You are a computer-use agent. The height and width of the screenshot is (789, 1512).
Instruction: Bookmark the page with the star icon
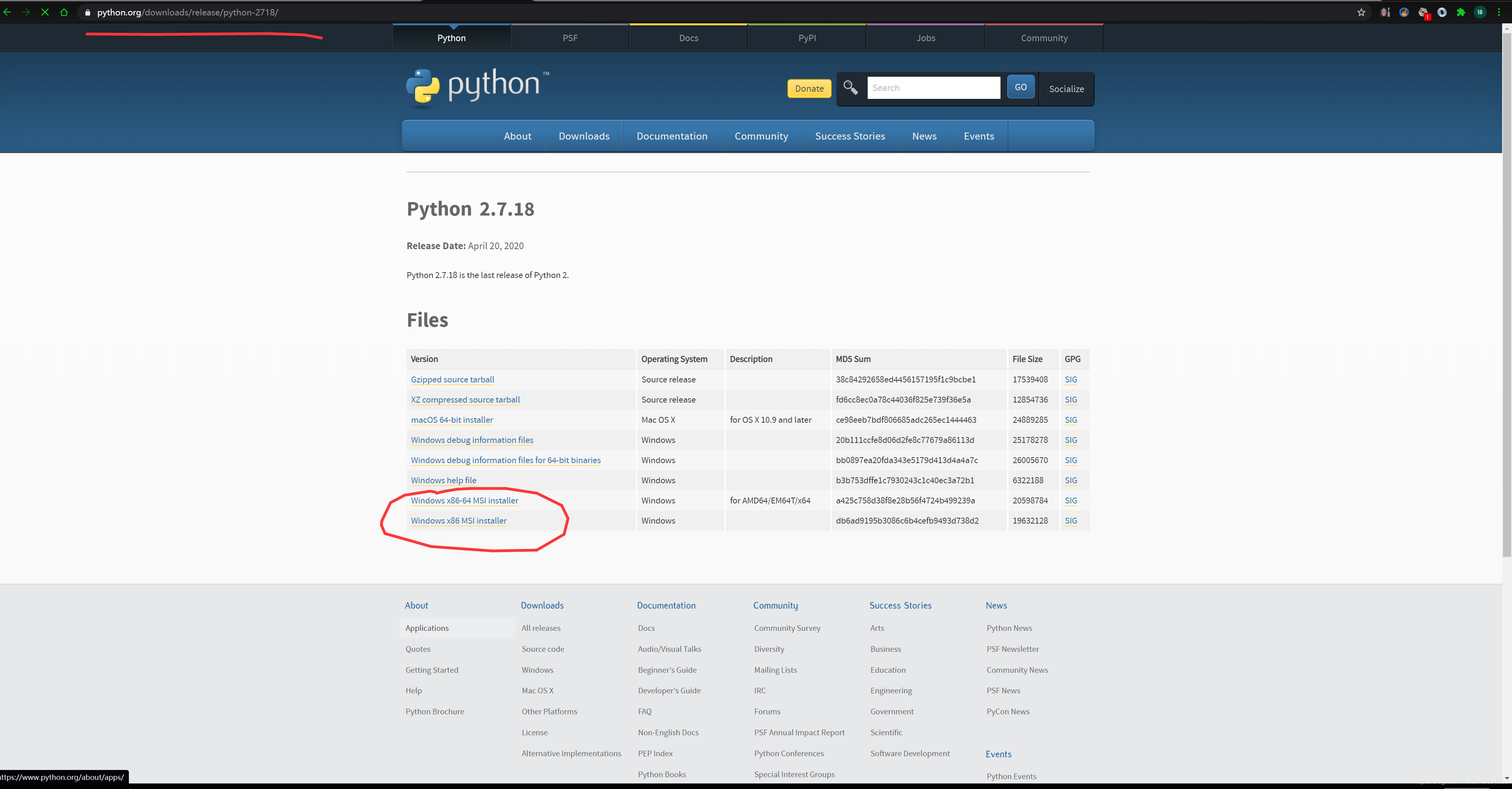[1361, 12]
